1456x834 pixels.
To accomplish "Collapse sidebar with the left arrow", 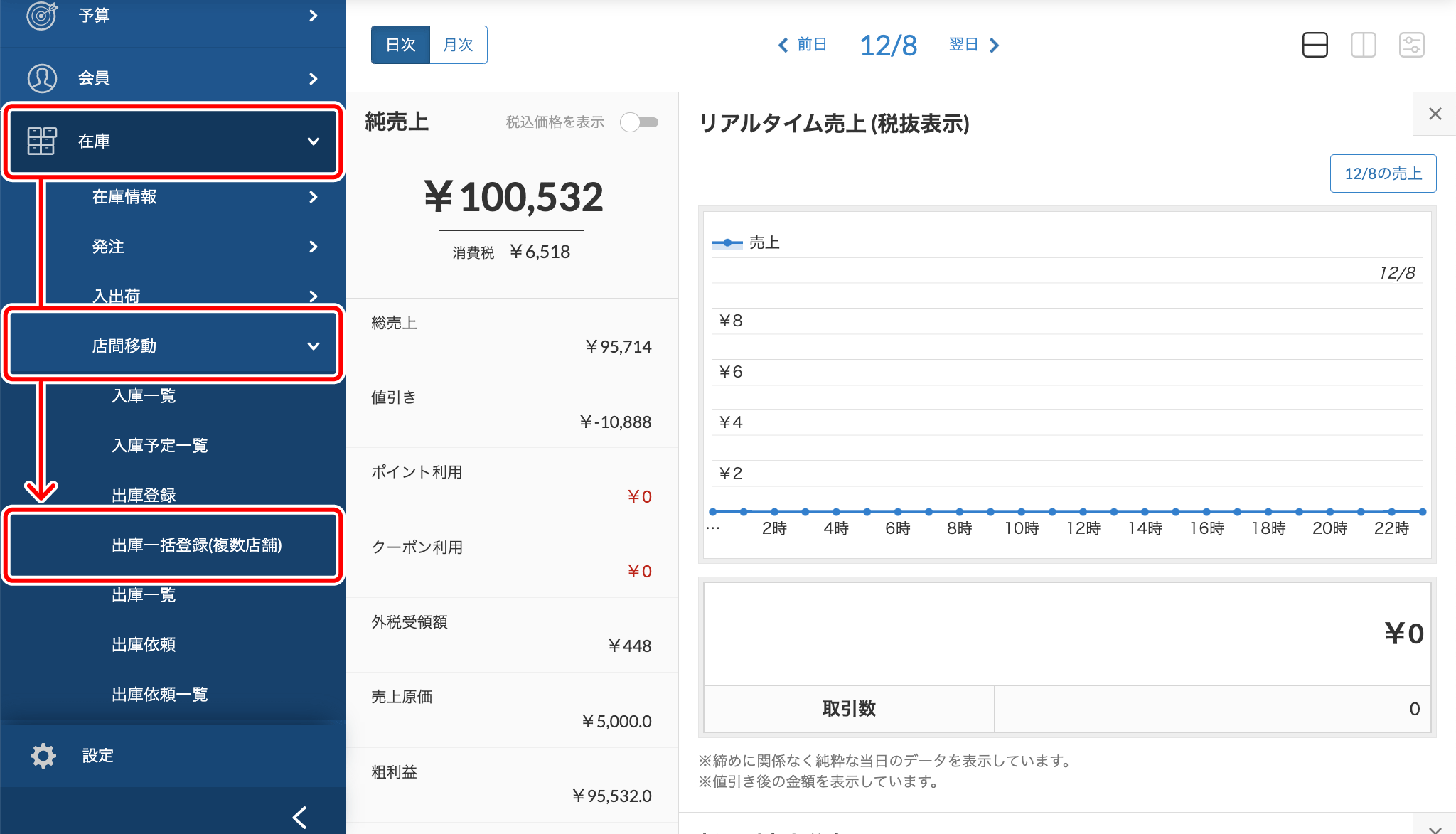I will pyautogui.click(x=300, y=817).
